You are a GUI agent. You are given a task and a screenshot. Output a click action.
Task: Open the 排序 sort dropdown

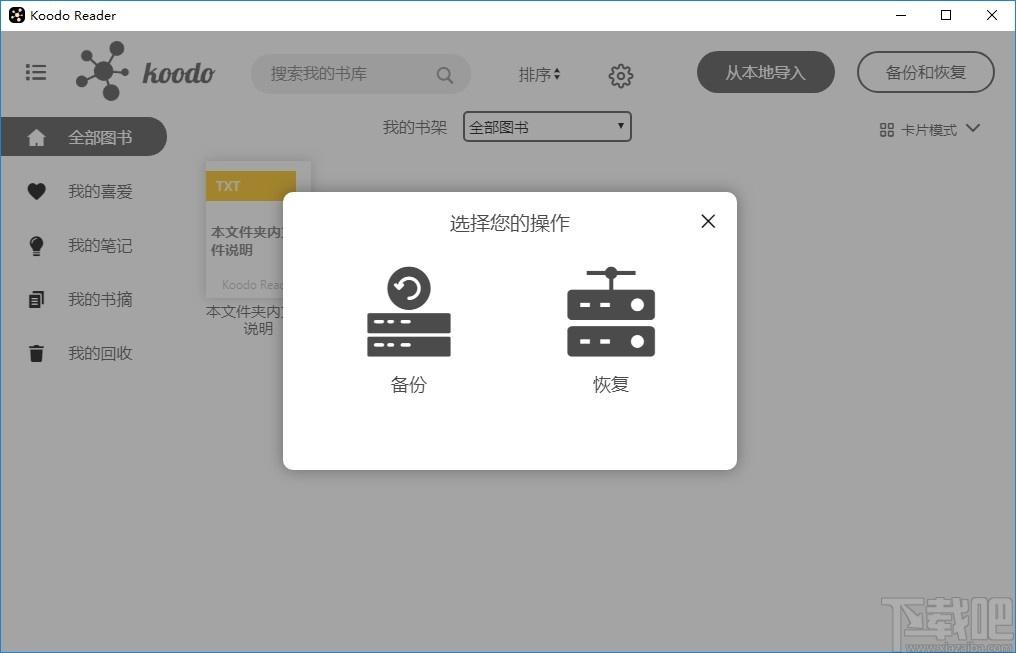click(539, 74)
